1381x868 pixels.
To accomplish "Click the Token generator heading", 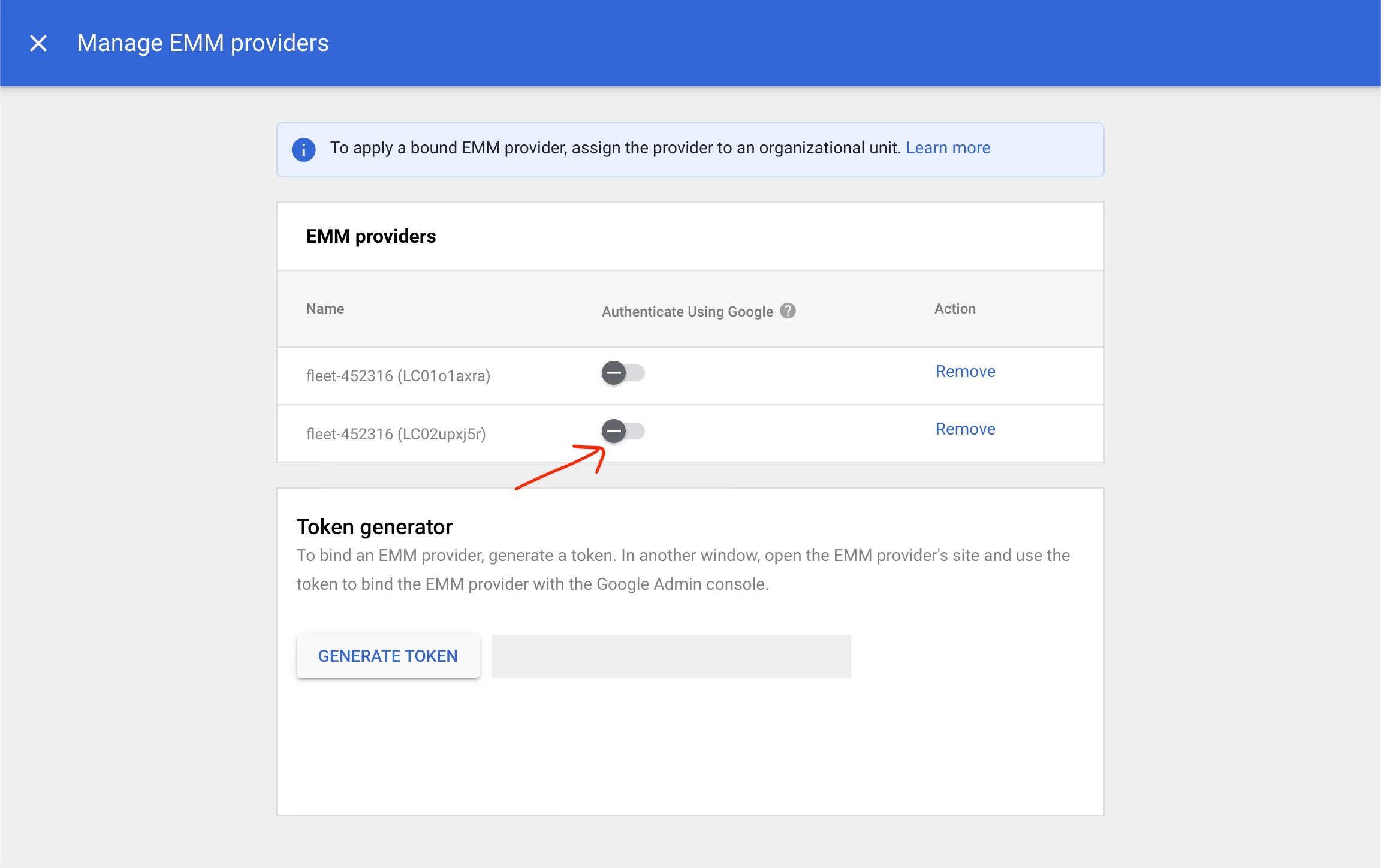I will click(x=374, y=527).
